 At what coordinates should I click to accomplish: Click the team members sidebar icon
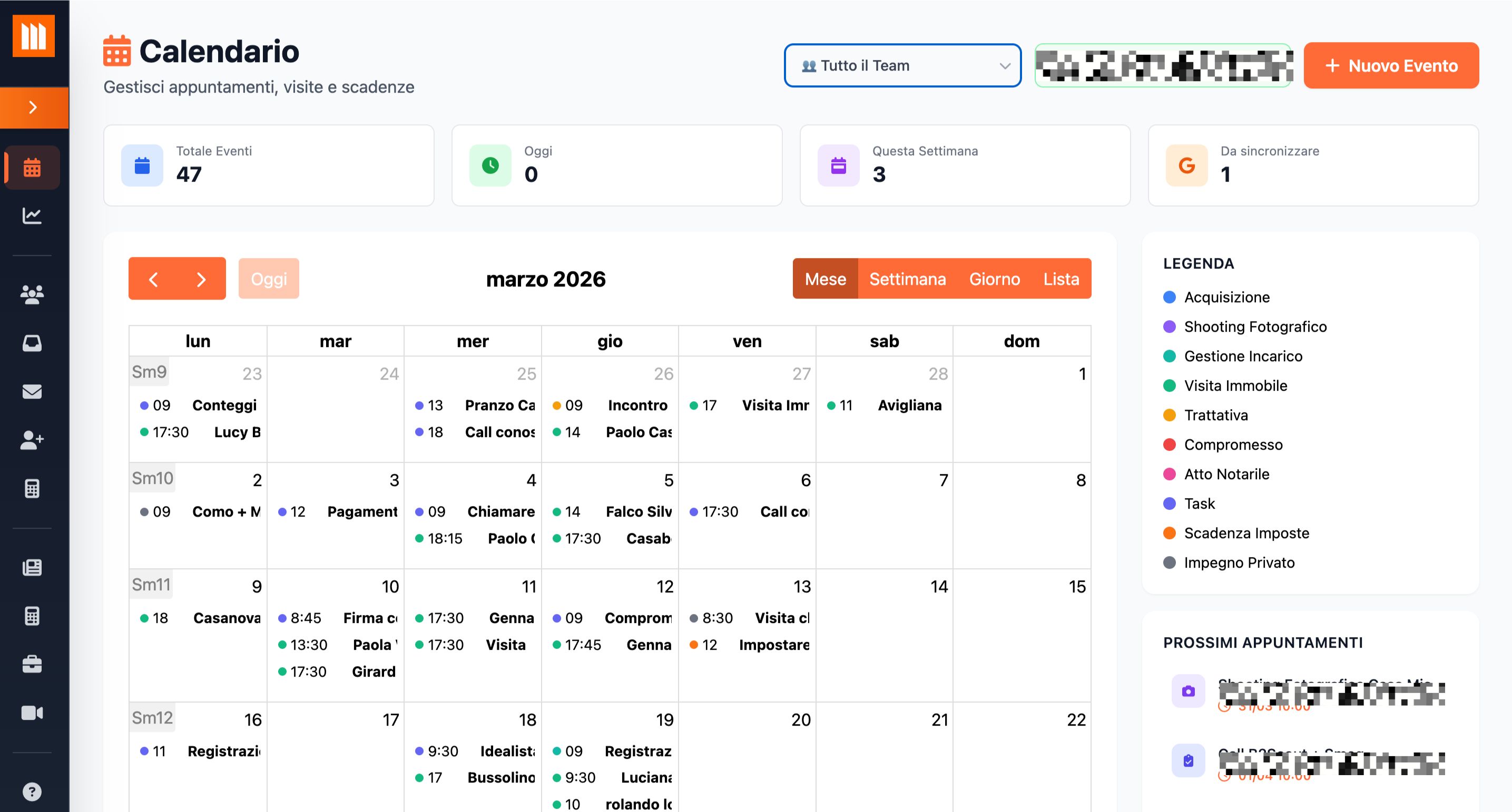coord(32,294)
